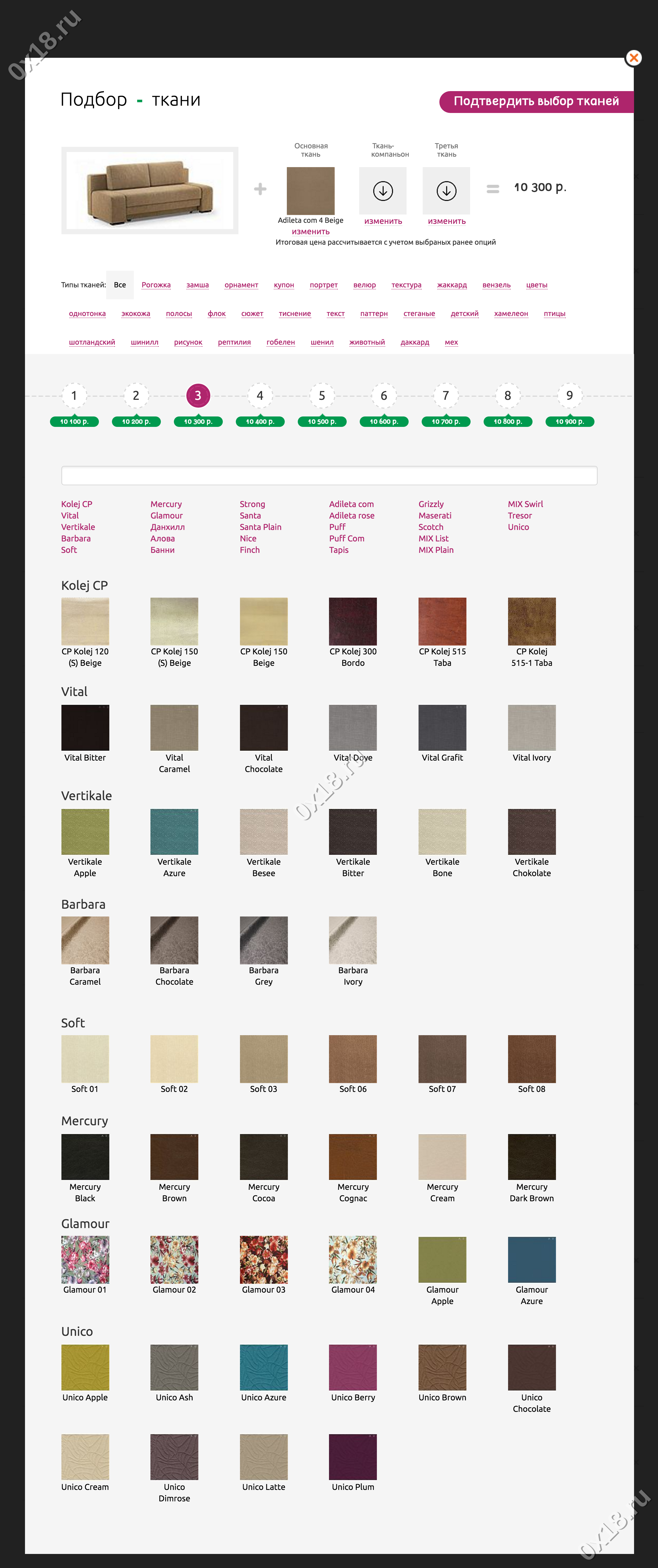Click the companion fabric download arrow icon
This screenshot has height=1568, width=658.
pyautogui.click(x=383, y=191)
